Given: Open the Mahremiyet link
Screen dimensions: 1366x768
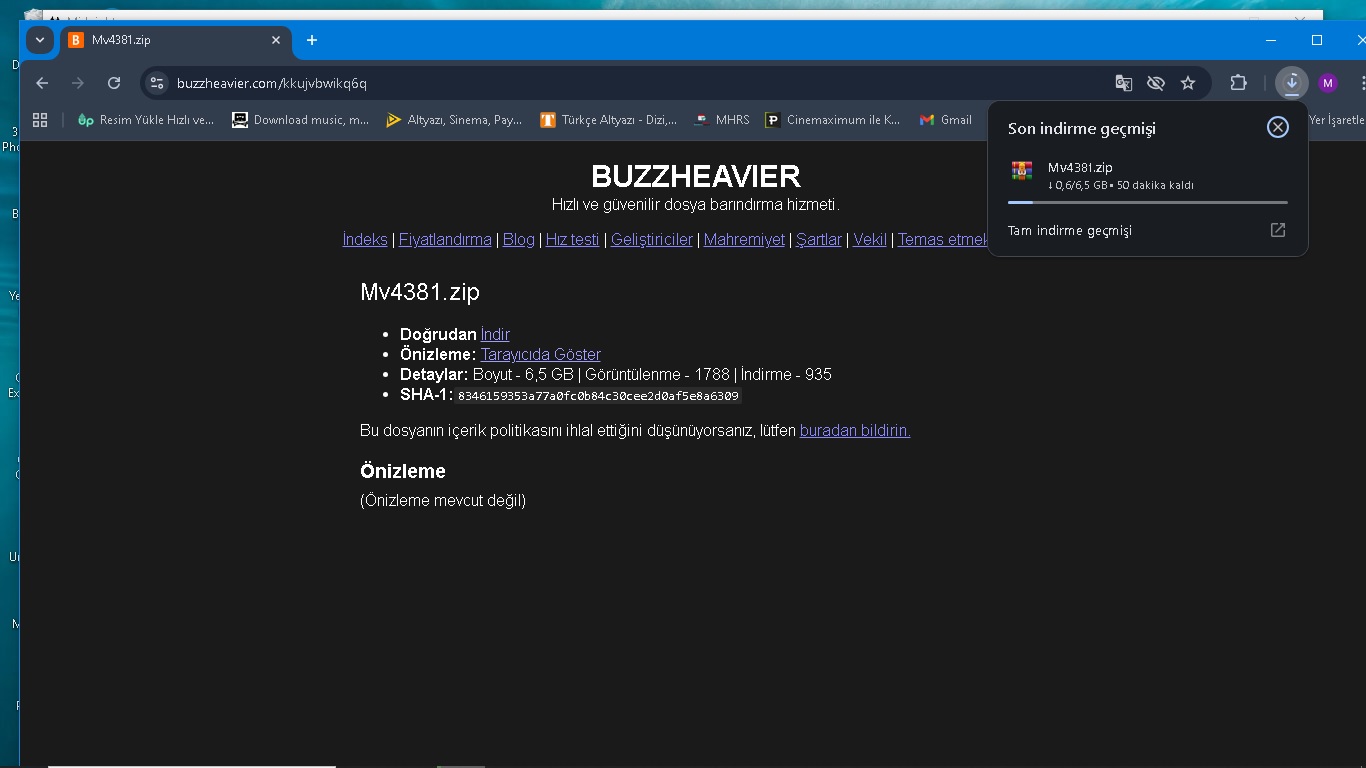Looking at the screenshot, I should tap(744, 239).
